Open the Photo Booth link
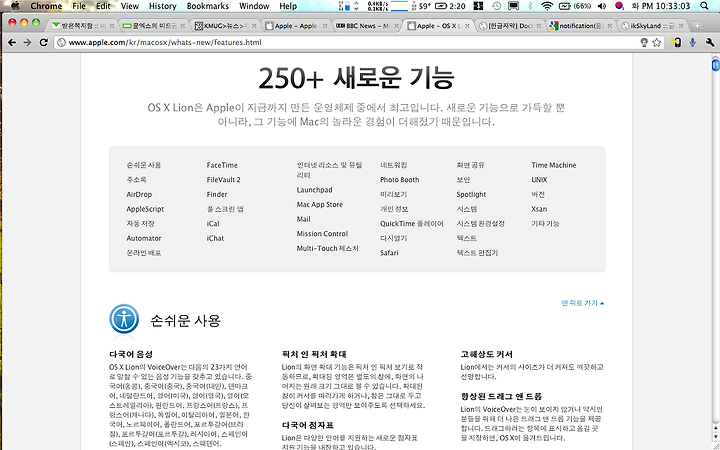 pyautogui.click(x=399, y=180)
